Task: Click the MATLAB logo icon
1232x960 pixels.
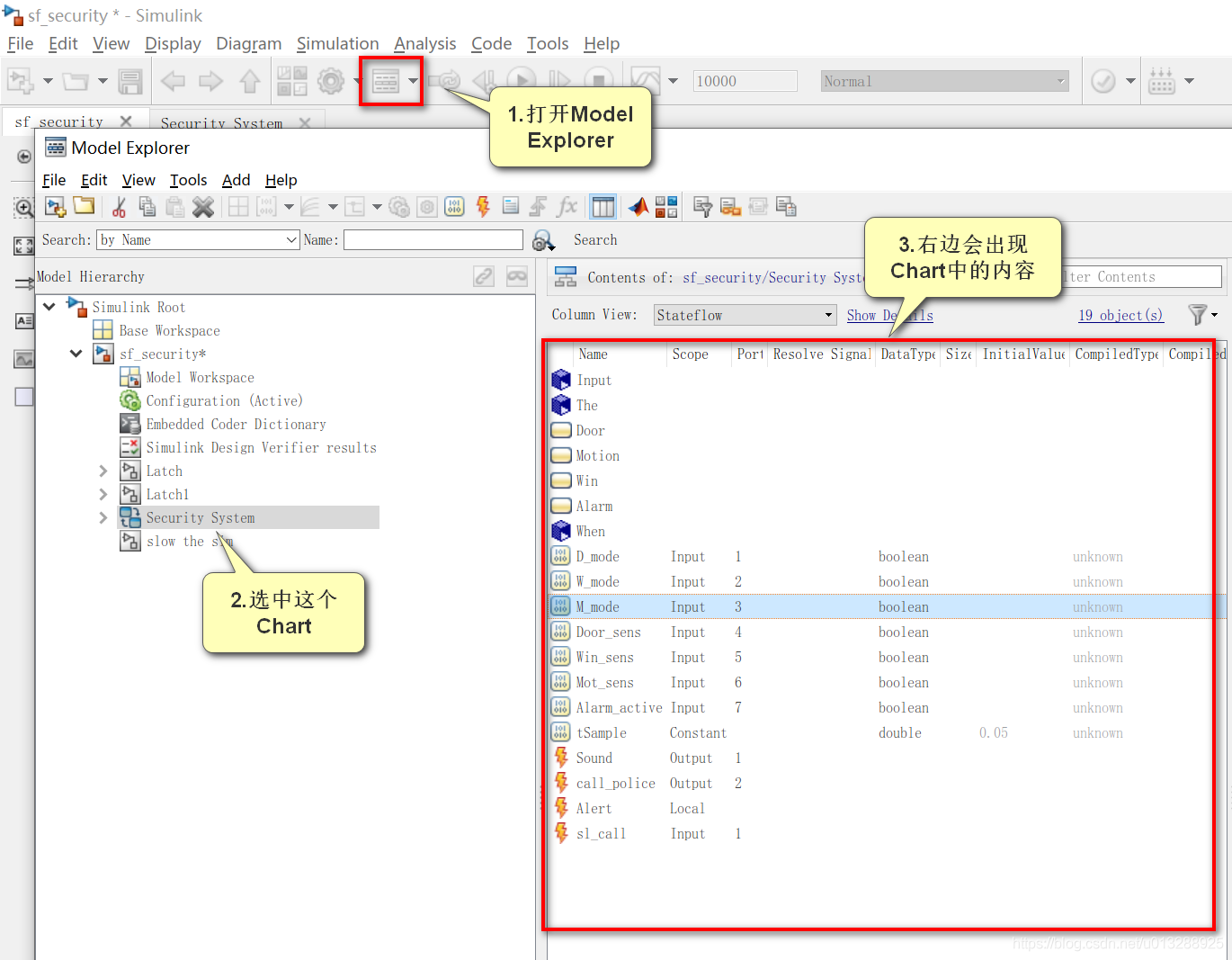Action: (638, 207)
